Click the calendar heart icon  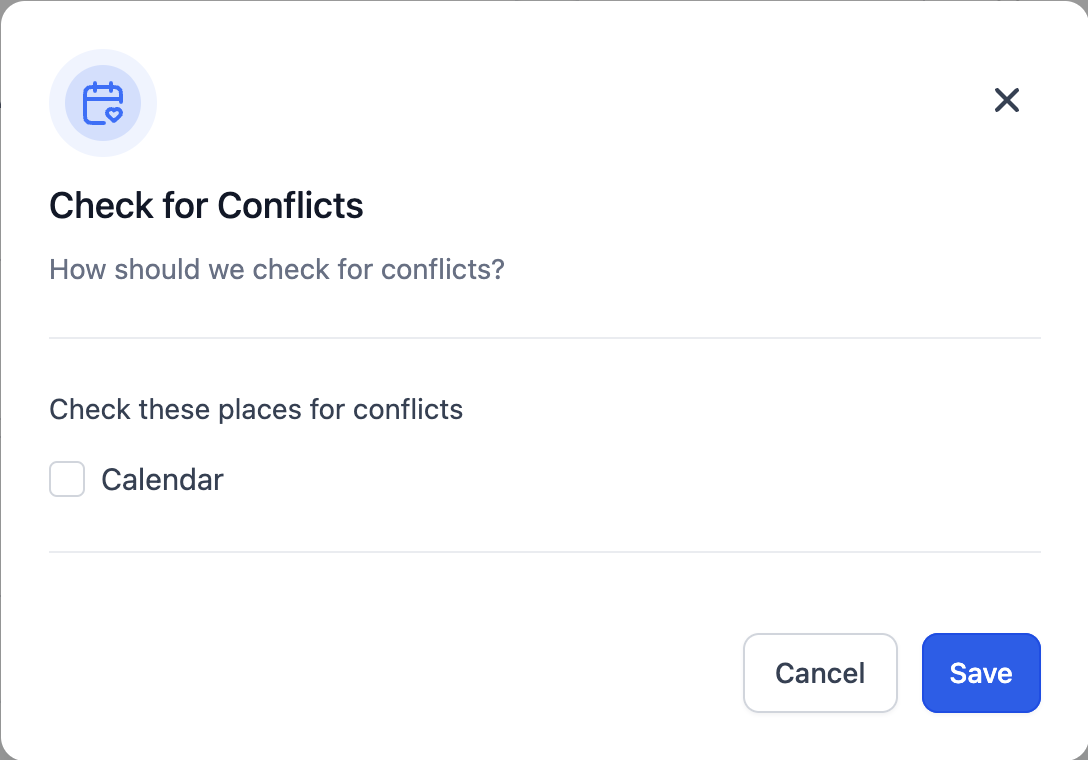click(103, 103)
